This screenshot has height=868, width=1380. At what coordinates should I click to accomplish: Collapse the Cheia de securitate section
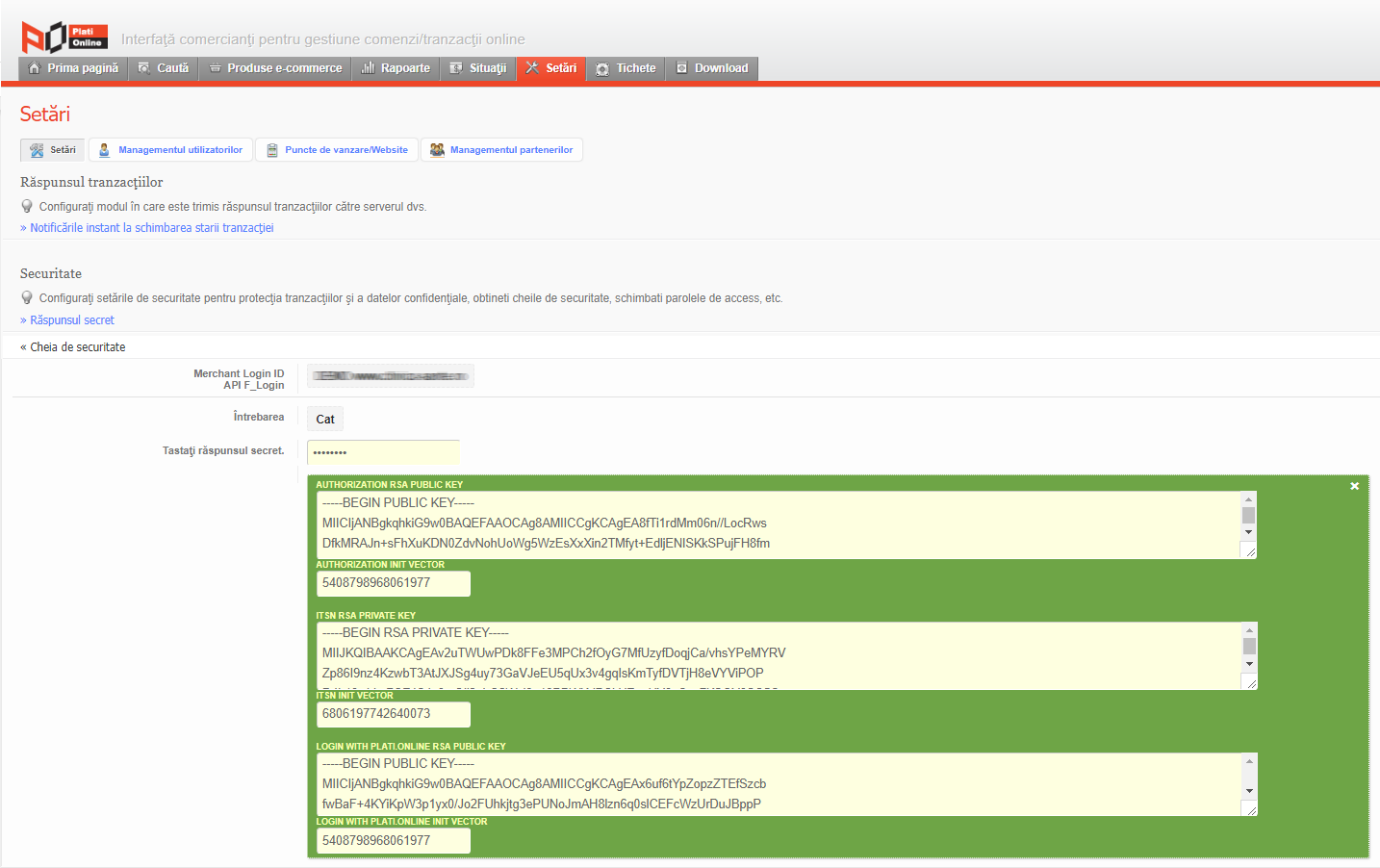73,347
